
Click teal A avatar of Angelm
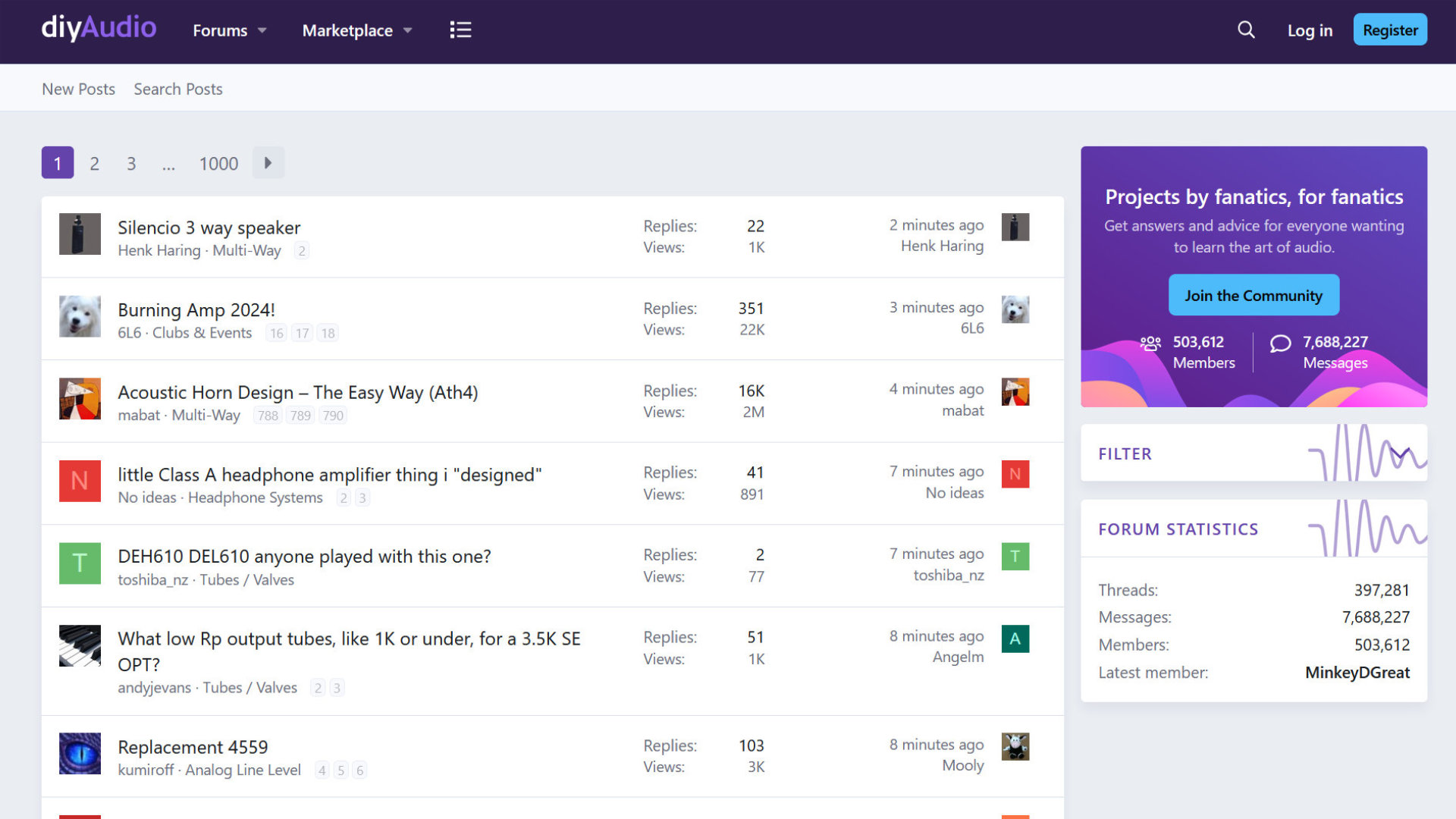[1015, 639]
